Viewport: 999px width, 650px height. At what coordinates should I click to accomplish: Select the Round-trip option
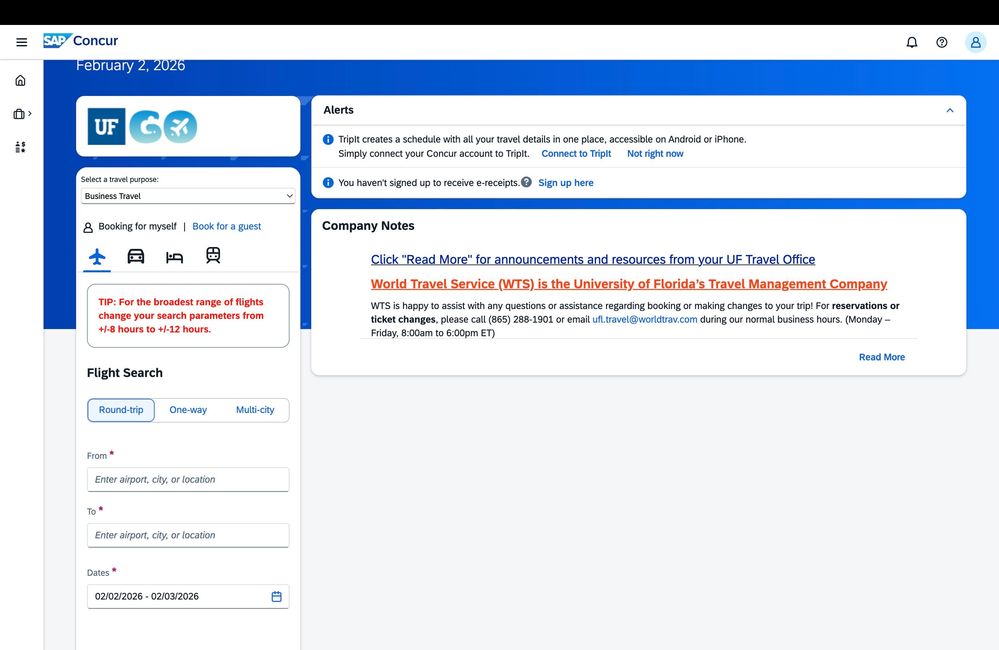[121, 410]
